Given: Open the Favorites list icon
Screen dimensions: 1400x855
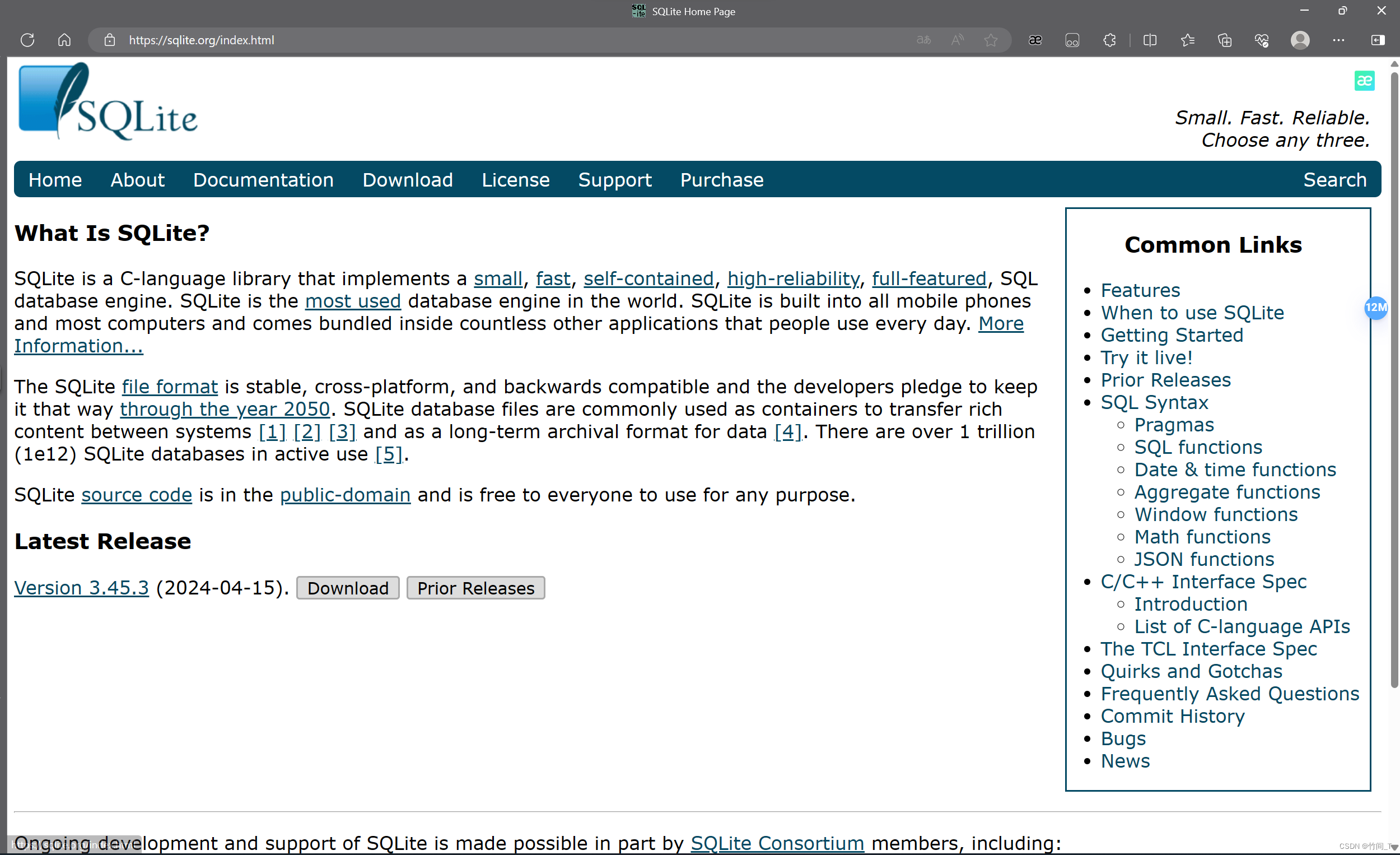Looking at the screenshot, I should 1188,40.
